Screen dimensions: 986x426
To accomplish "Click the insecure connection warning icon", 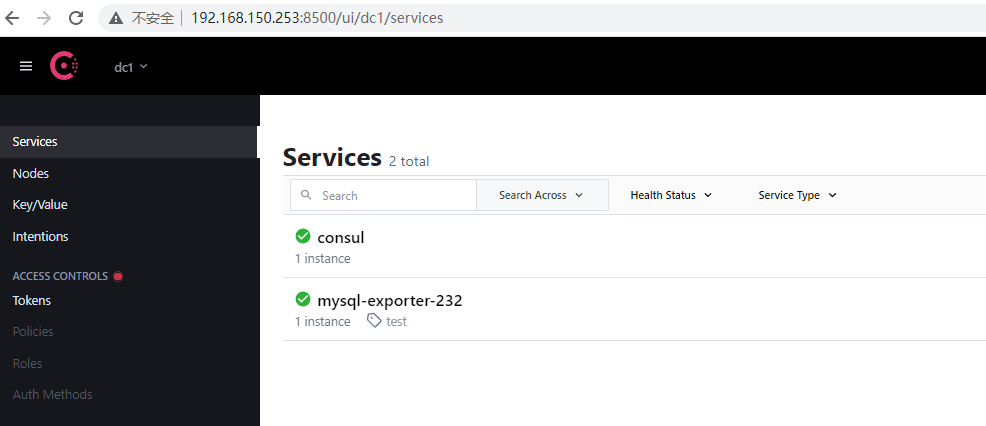I will tap(118, 18).
